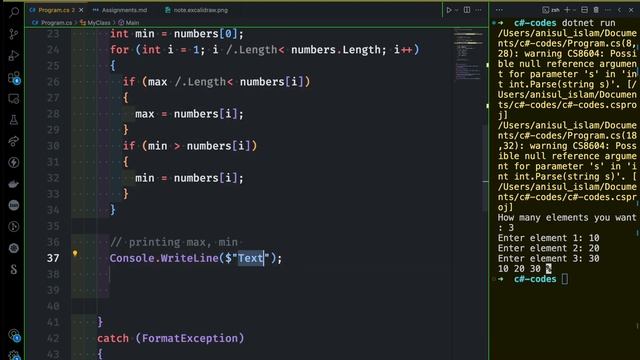Close the terminal panel
The image size is (640, 360).
631,10
